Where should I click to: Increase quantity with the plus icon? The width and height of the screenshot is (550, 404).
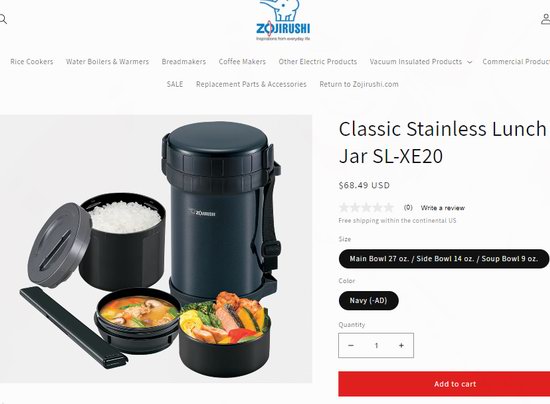[401, 345]
